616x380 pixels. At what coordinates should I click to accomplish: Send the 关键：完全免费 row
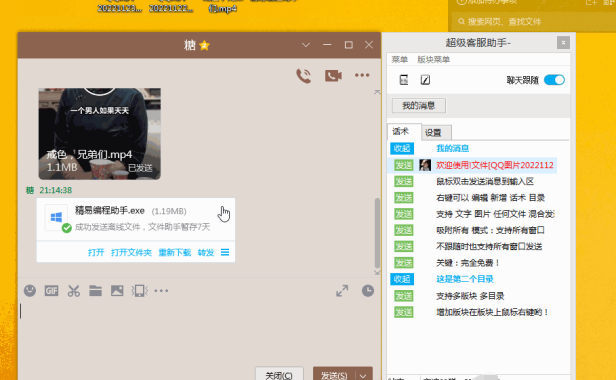click(x=404, y=263)
